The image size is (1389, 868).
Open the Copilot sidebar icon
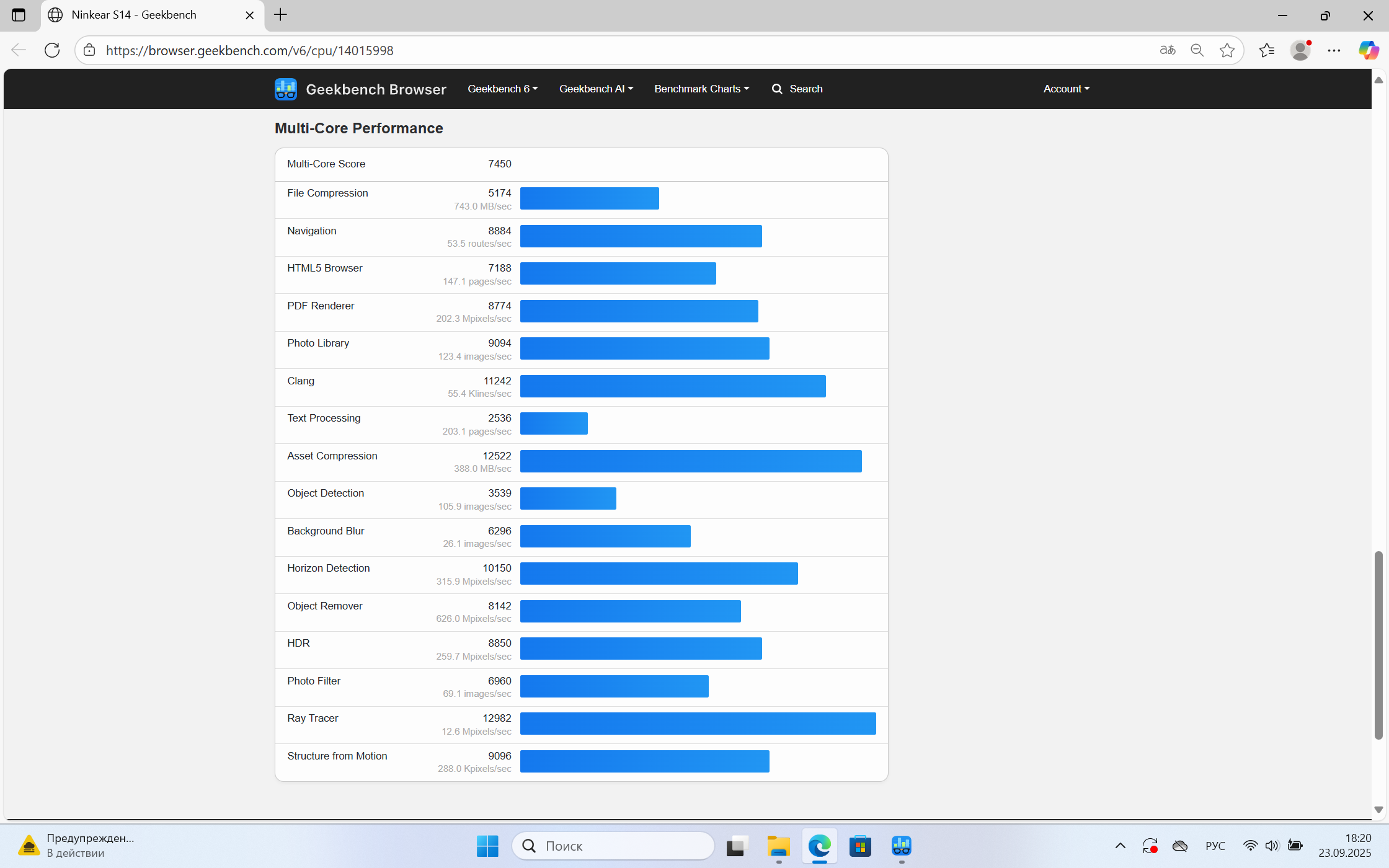point(1368,50)
